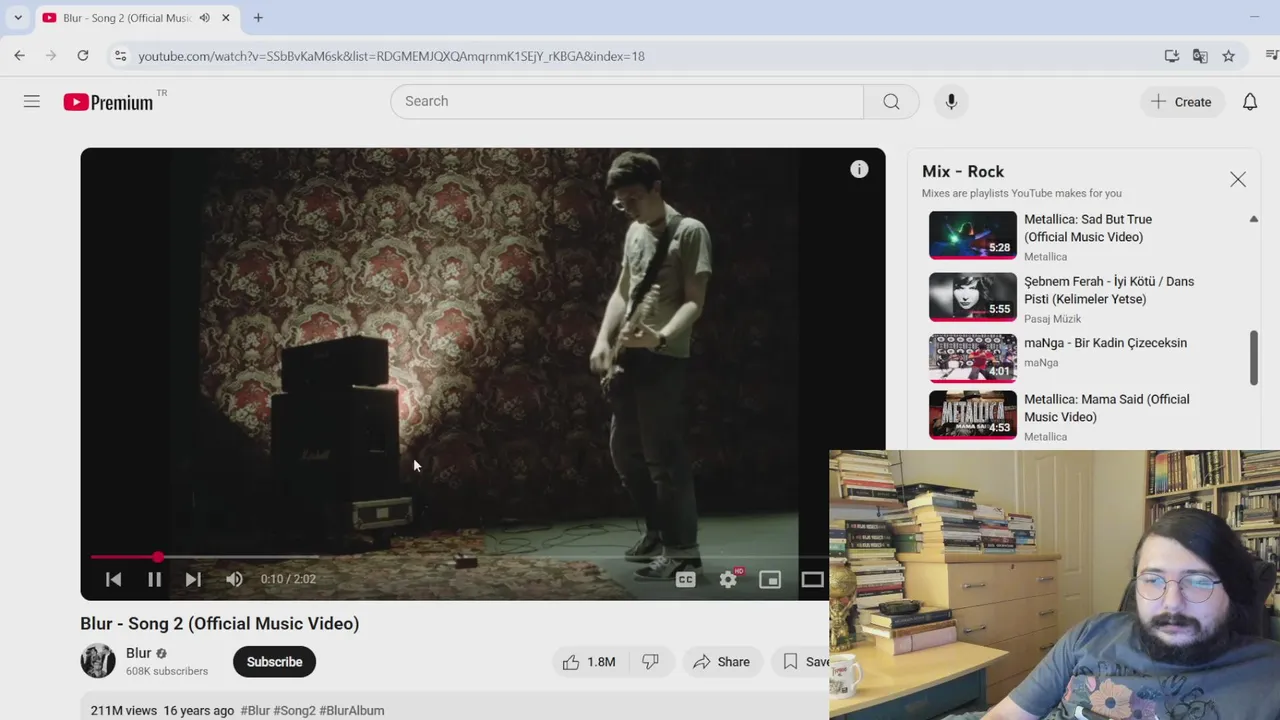The image size is (1280, 720).
Task: Skip to previous video in player
Action: [113, 579]
